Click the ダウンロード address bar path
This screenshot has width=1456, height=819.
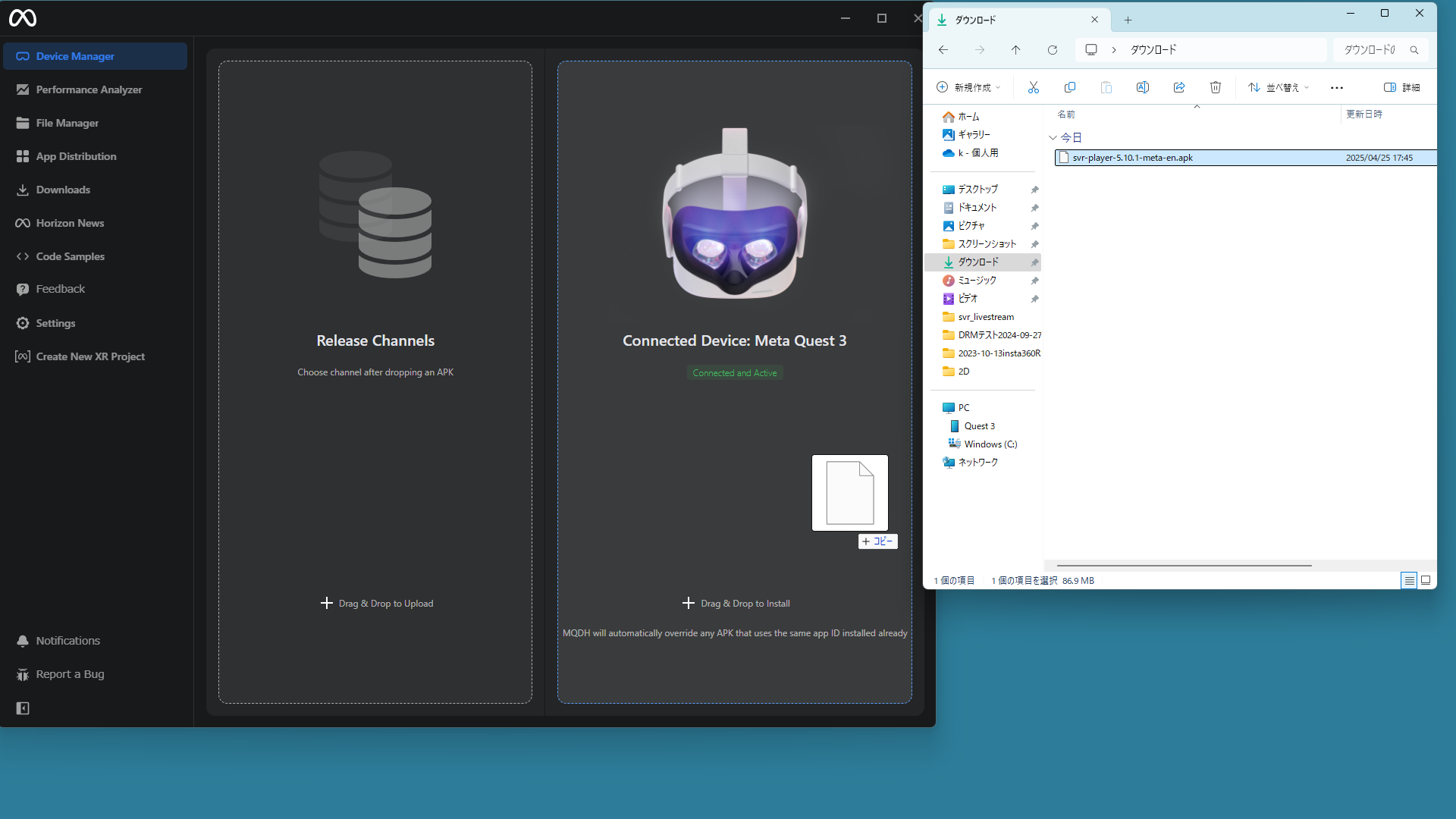(1153, 50)
